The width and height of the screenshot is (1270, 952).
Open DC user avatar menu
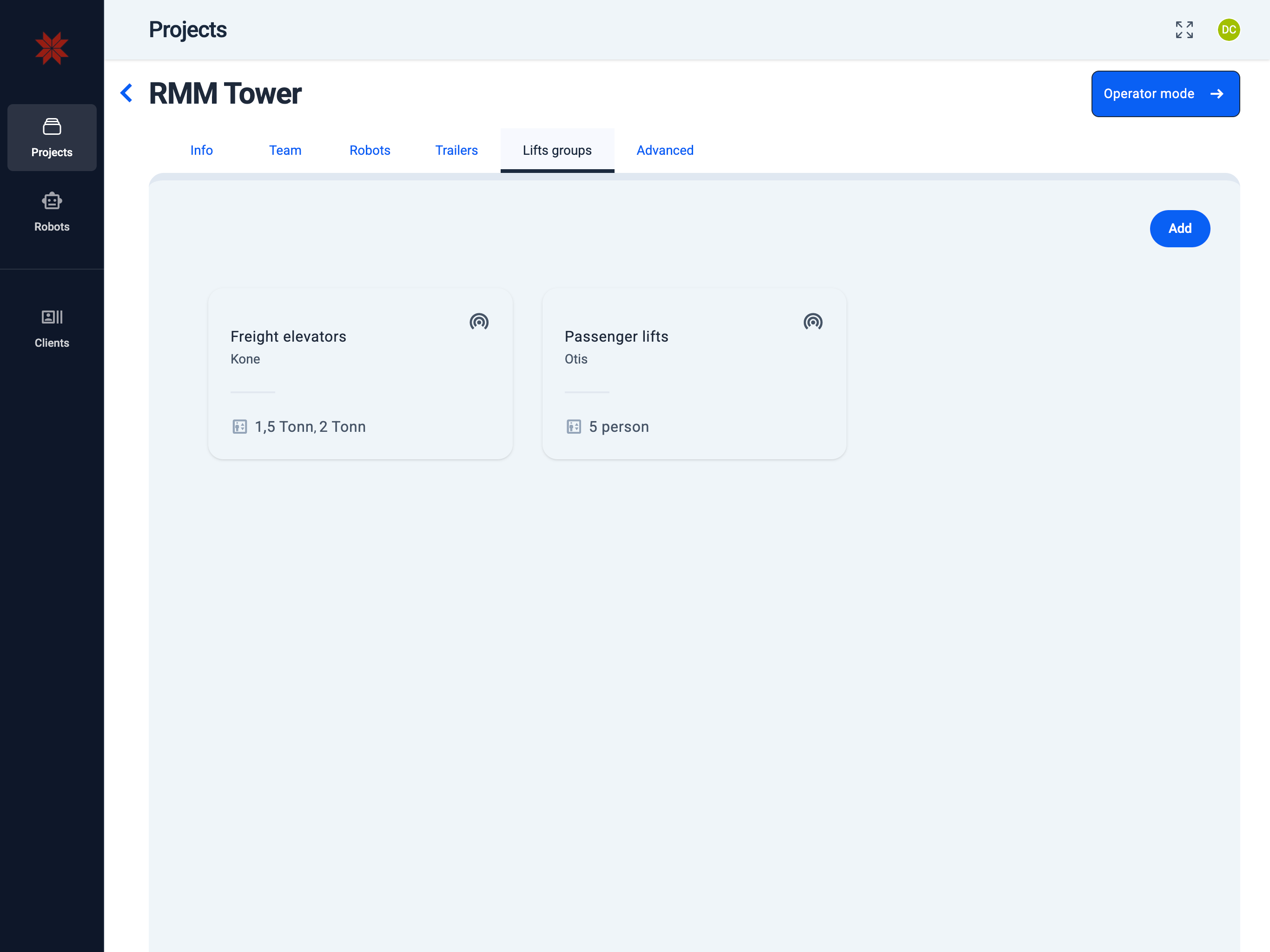click(1228, 30)
